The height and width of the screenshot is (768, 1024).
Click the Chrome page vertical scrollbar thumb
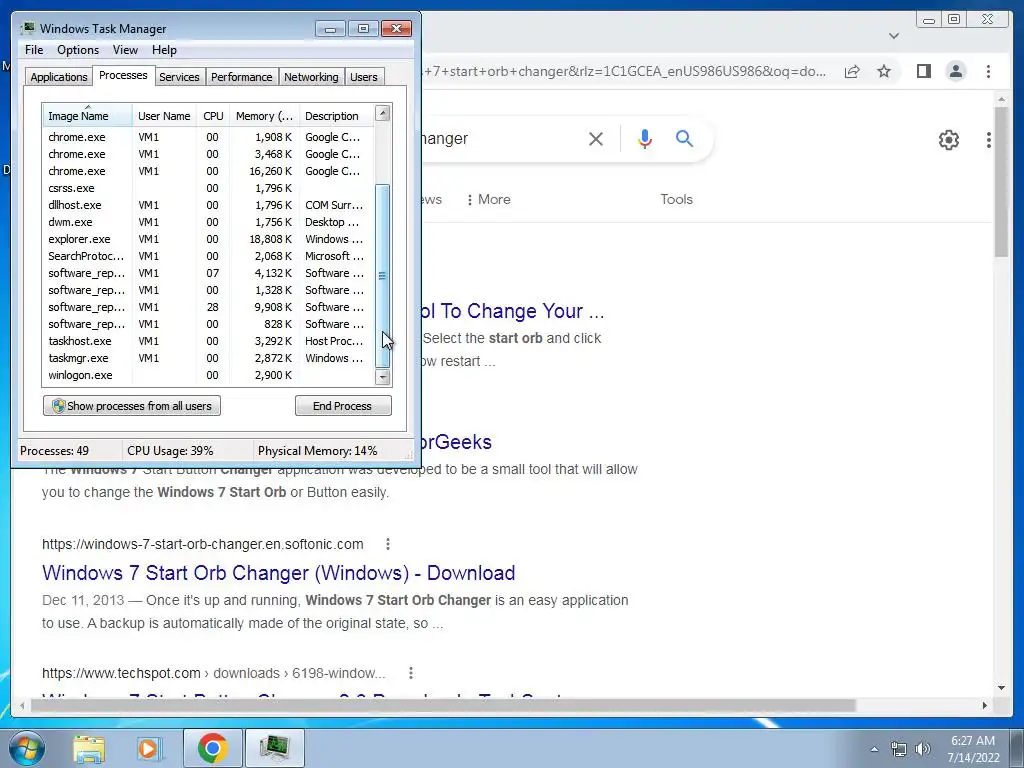[1002, 181]
